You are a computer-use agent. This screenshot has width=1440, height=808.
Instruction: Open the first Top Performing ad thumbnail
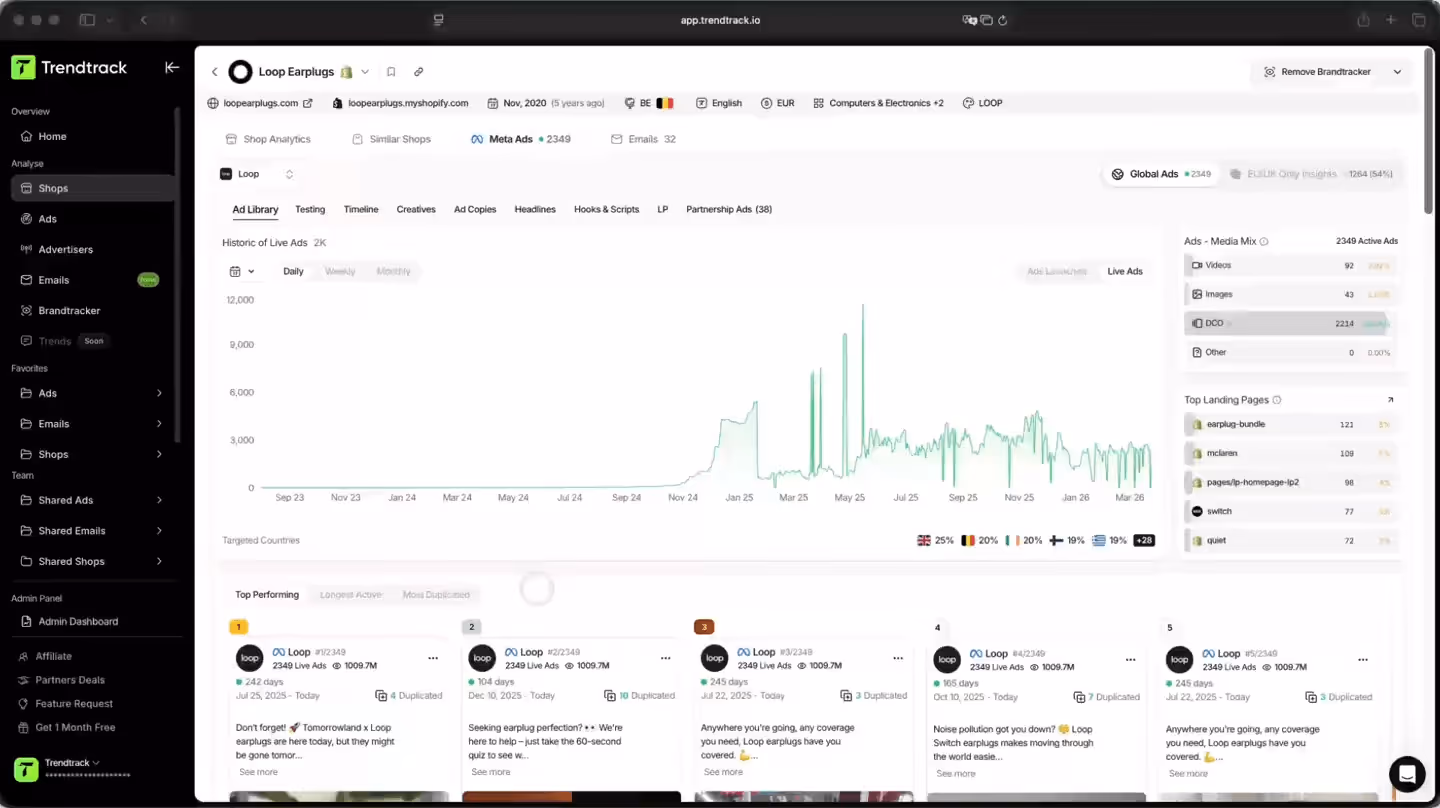pyautogui.click(x=339, y=797)
